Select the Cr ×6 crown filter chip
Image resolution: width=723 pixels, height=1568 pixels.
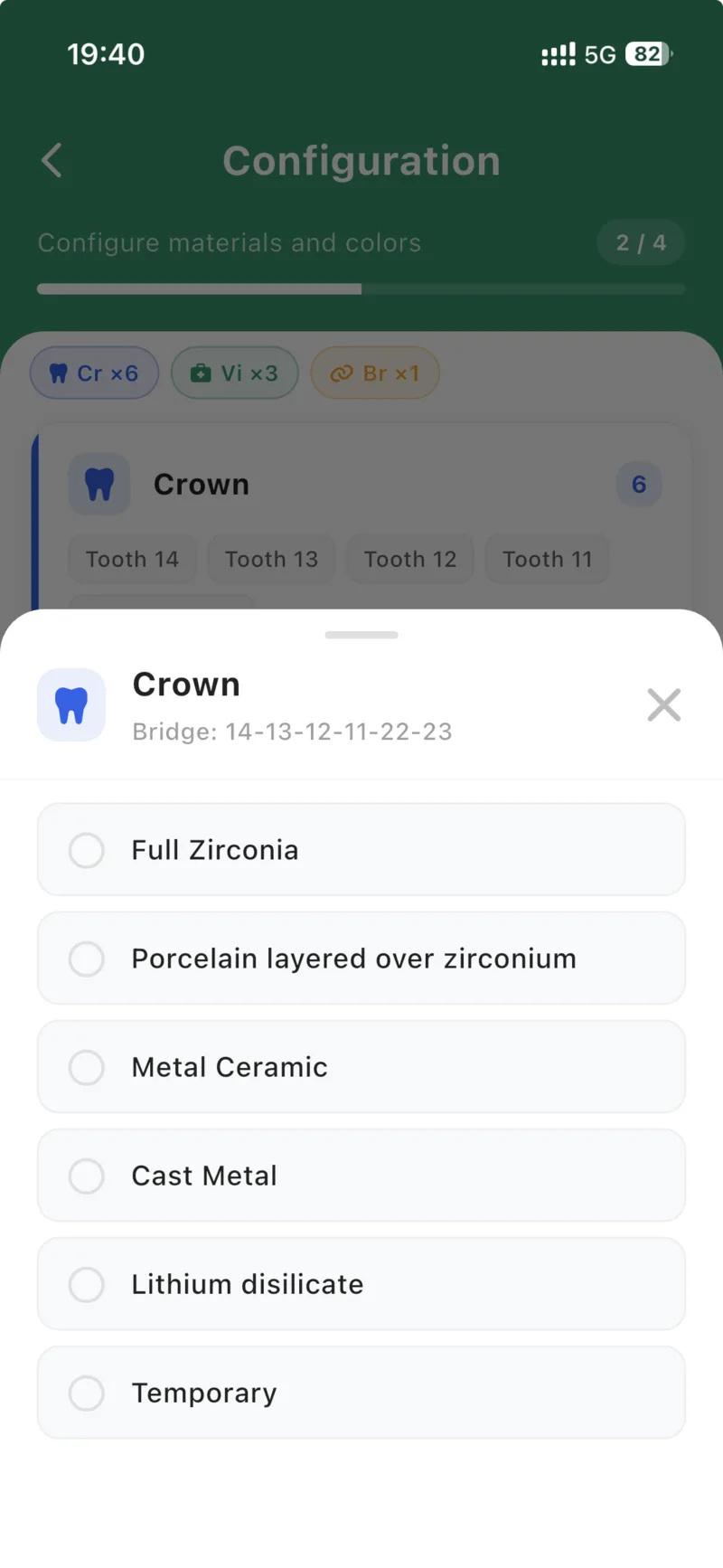[95, 373]
